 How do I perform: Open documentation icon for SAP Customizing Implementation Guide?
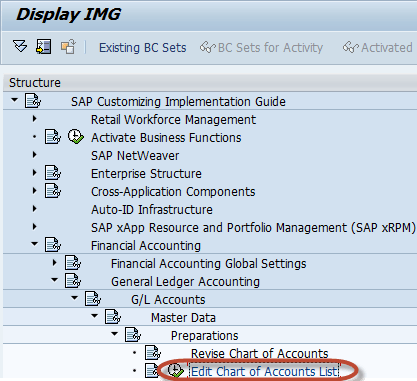pyautogui.click(x=33, y=101)
